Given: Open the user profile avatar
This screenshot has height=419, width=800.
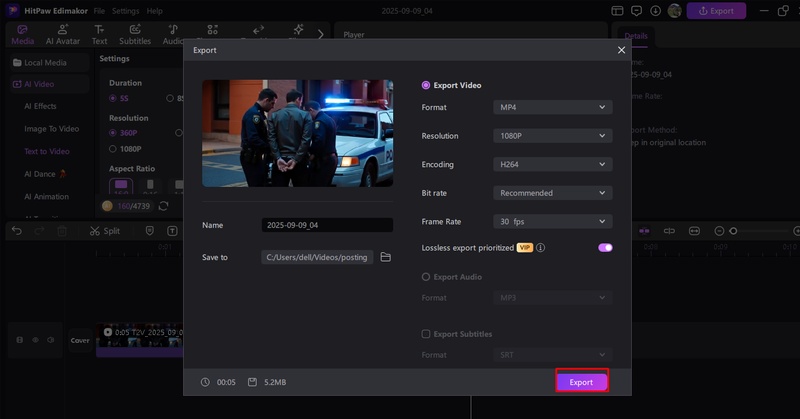Looking at the screenshot, I should tap(674, 11).
